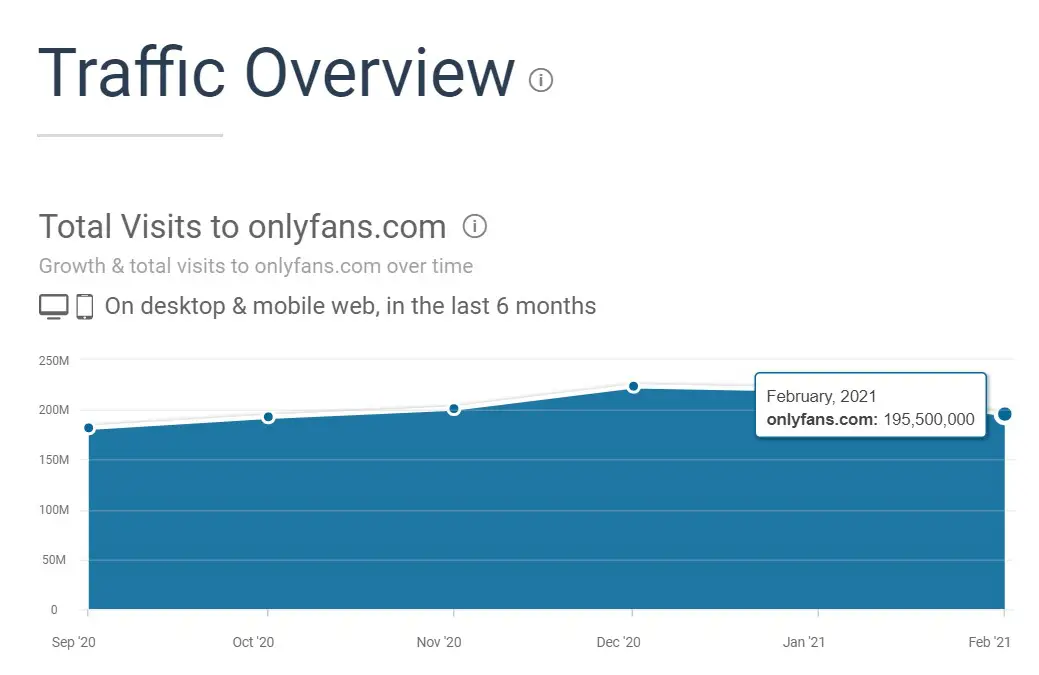Select the Feb '21 highlighted data point
This screenshot has width=1039, height=675.
[1005, 414]
